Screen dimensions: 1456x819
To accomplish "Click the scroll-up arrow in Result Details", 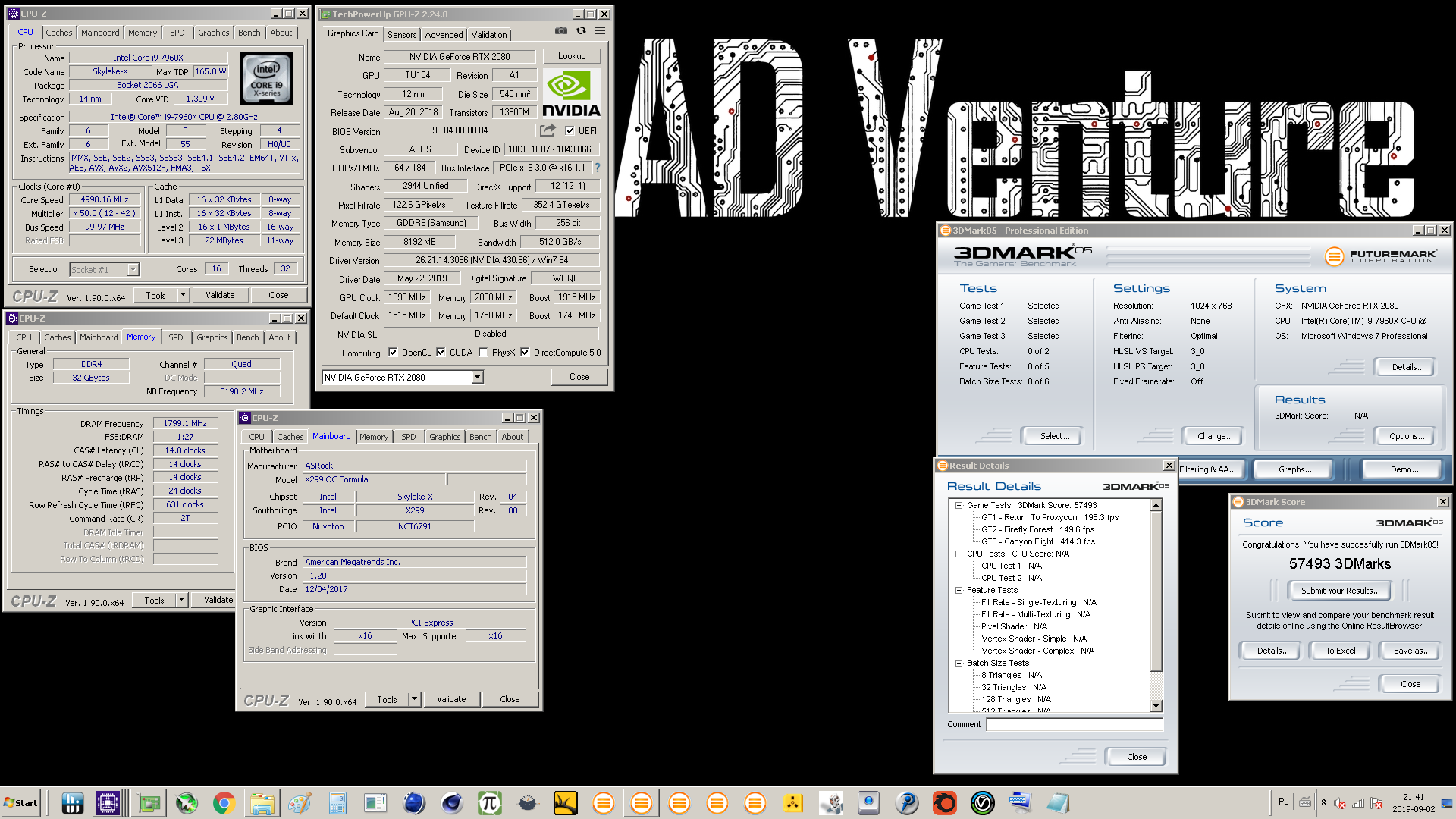I will pyautogui.click(x=1156, y=505).
